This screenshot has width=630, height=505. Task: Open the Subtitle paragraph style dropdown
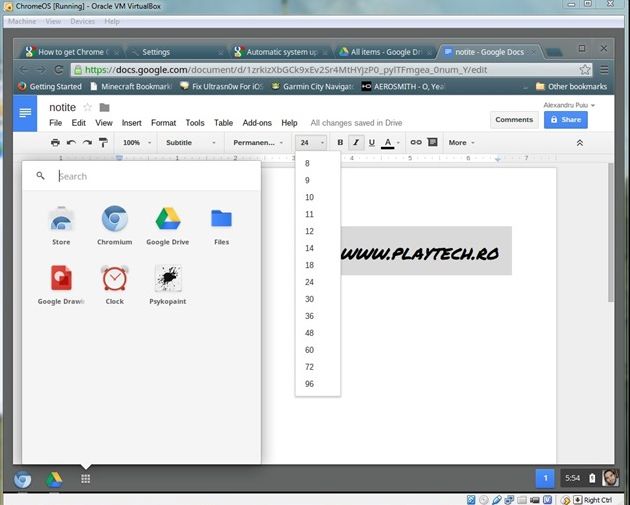tap(190, 143)
